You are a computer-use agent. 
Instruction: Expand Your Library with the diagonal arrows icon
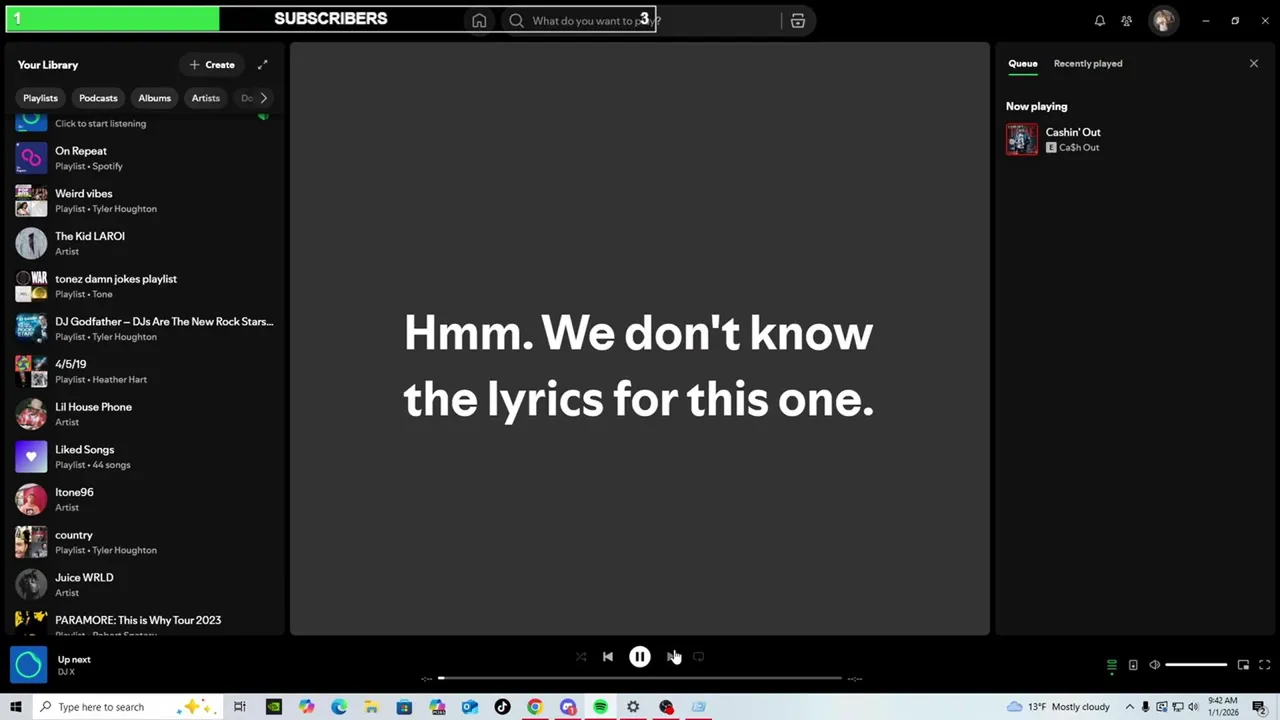(x=262, y=65)
